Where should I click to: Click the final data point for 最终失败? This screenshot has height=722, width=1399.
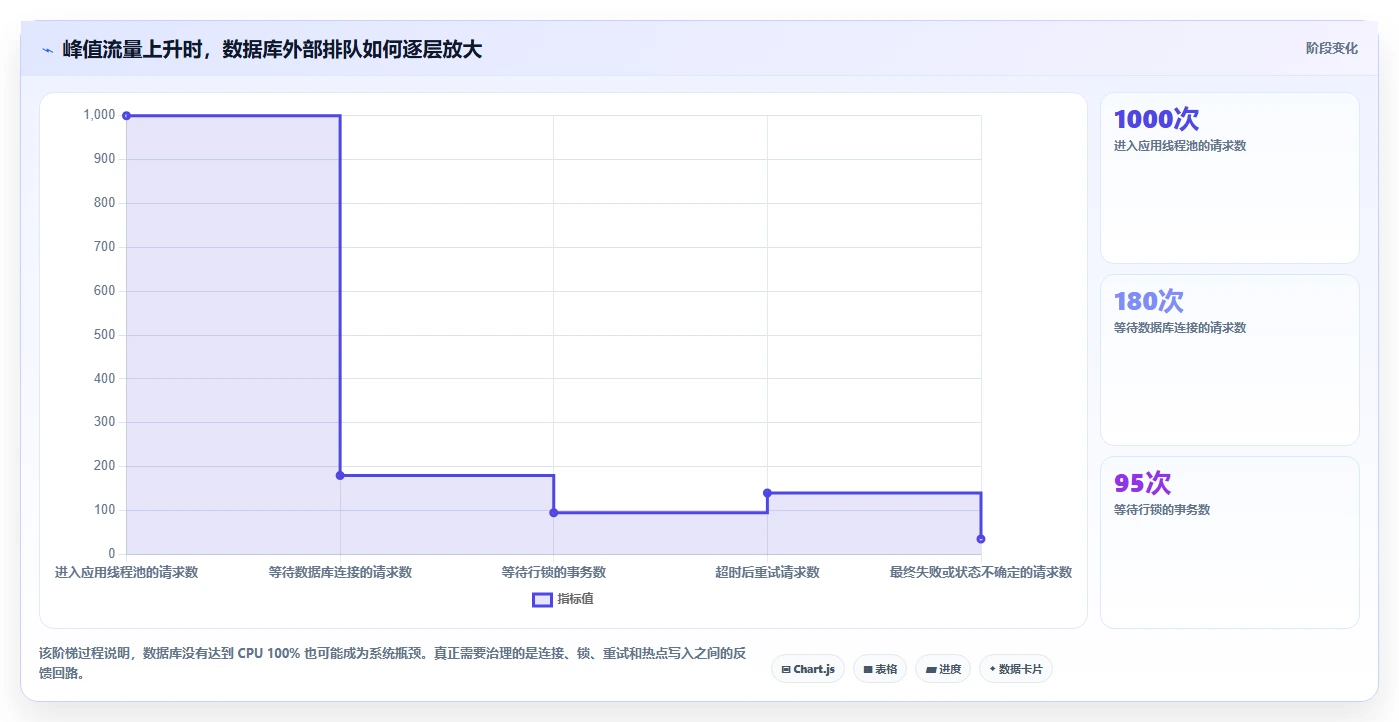(981, 539)
